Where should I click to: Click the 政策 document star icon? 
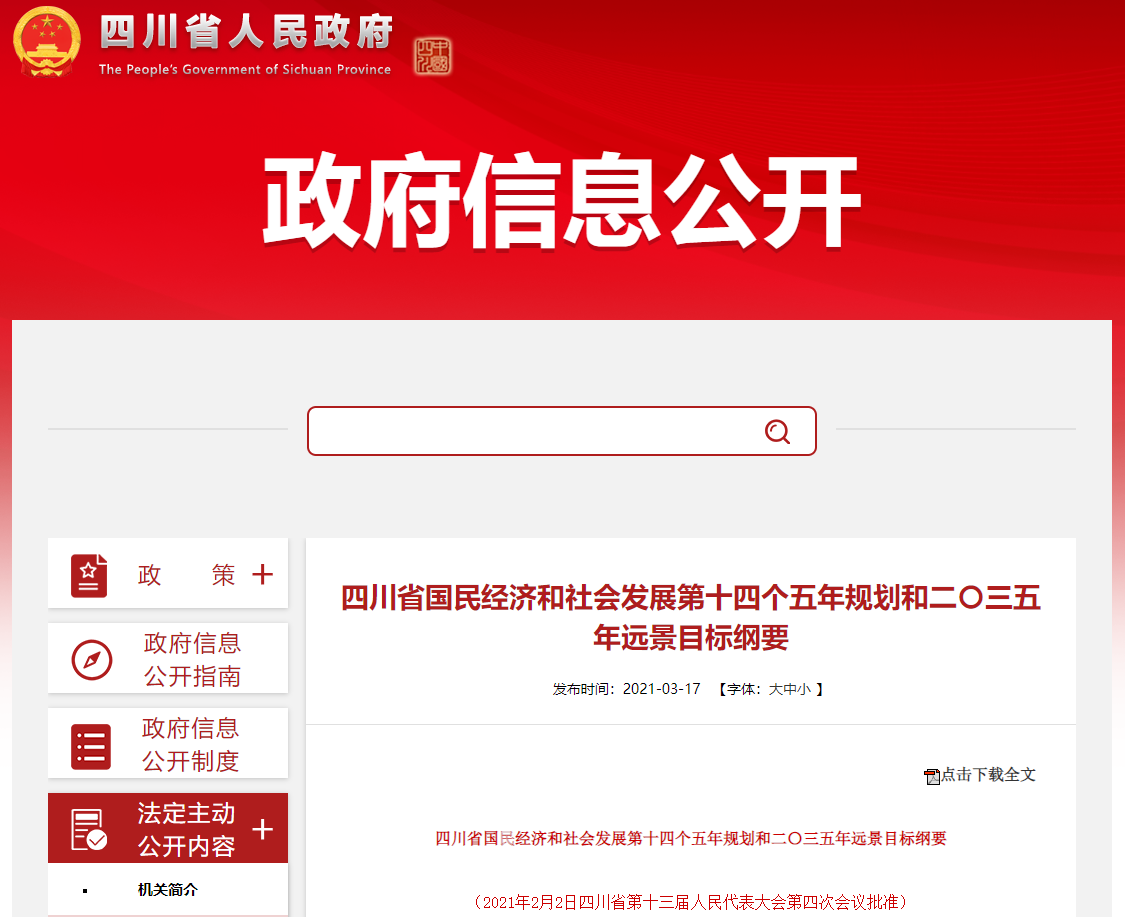[x=89, y=575]
